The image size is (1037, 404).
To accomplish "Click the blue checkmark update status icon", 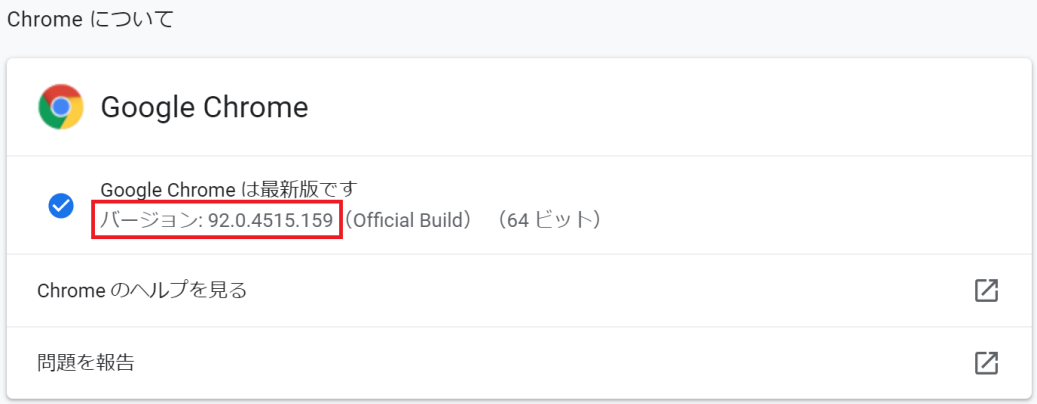I will point(61,205).
